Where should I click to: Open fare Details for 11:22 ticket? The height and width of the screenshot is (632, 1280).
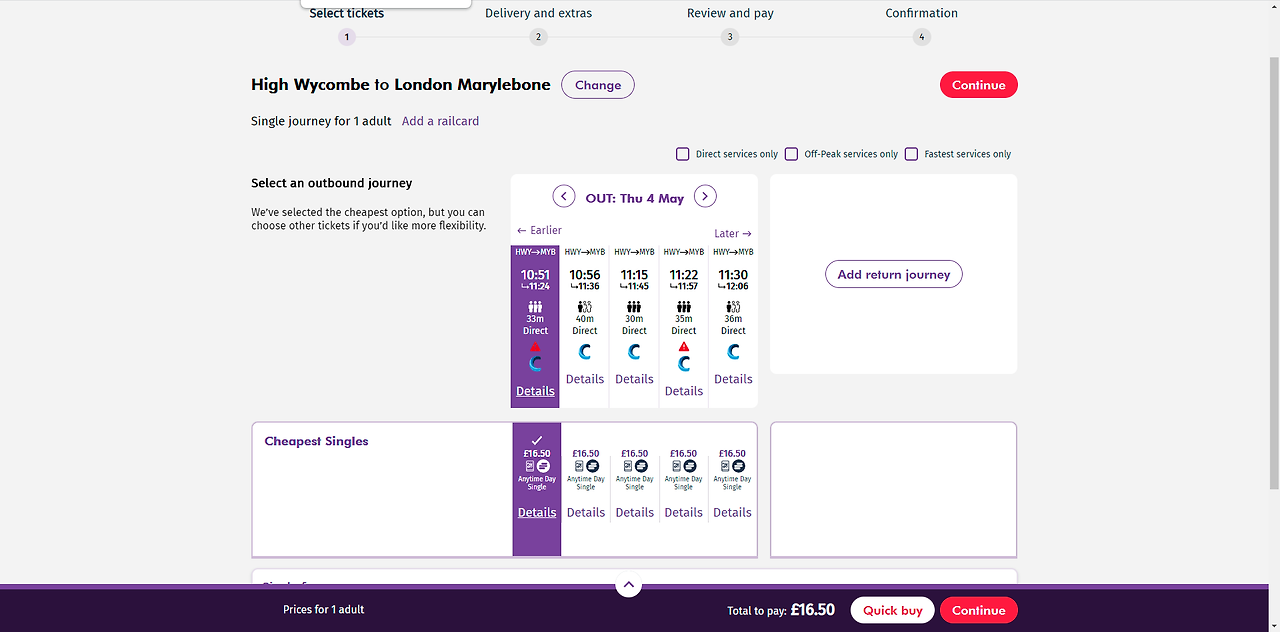point(684,512)
